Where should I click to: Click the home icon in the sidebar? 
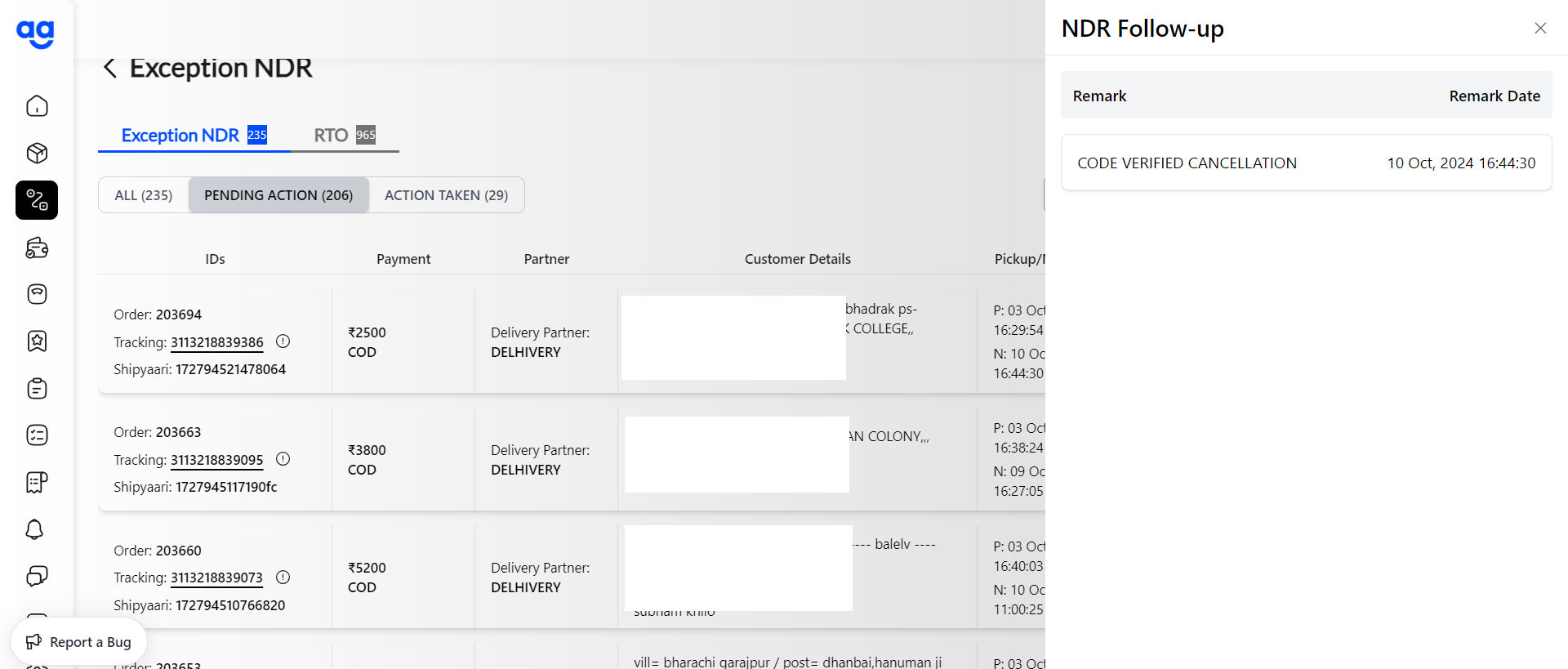37,106
